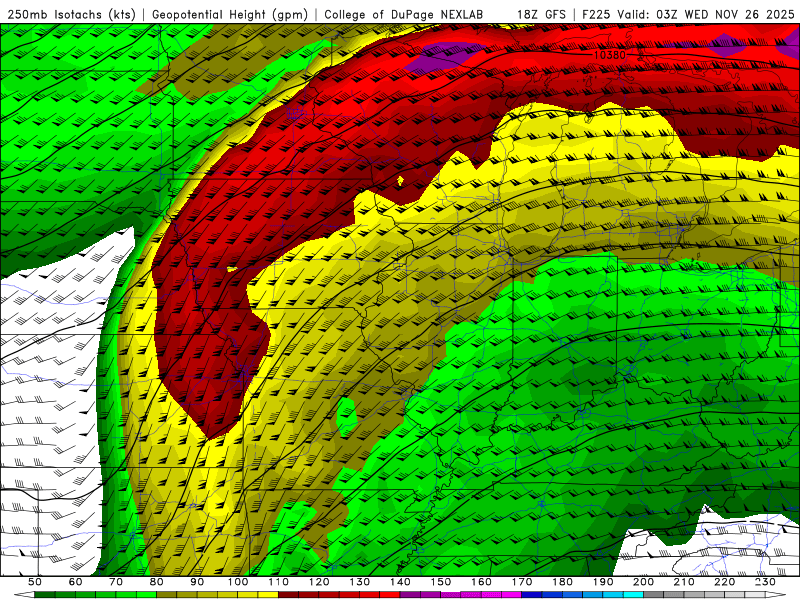This screenshot has height=600, width=800.
Task: Pick the dark red colorbar segment right of 110
Action: pyautogui.click(x=288, y=595)
